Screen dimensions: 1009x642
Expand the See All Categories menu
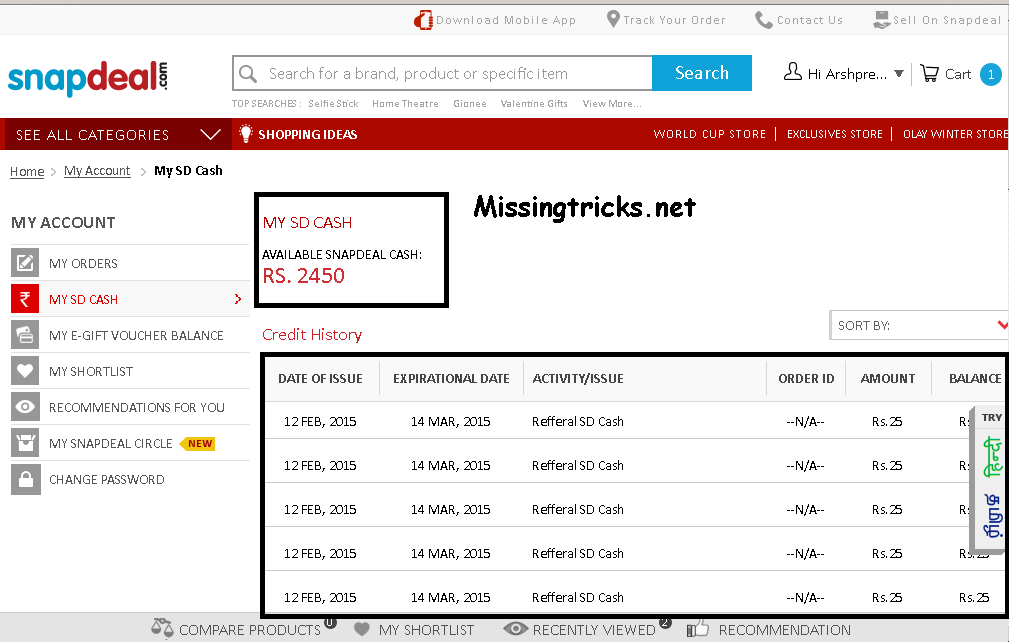pos(118,134)
